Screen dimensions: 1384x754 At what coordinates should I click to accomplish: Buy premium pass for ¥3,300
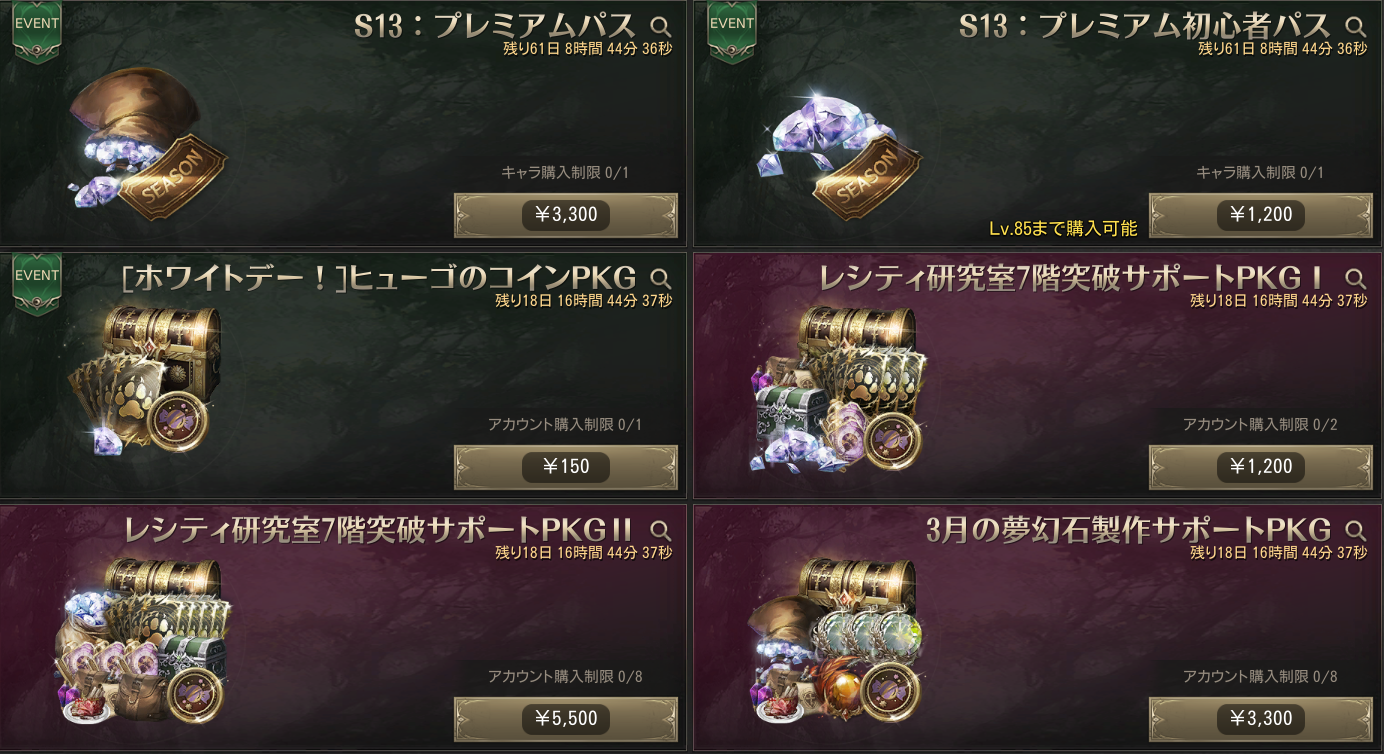tap(566, 215)
